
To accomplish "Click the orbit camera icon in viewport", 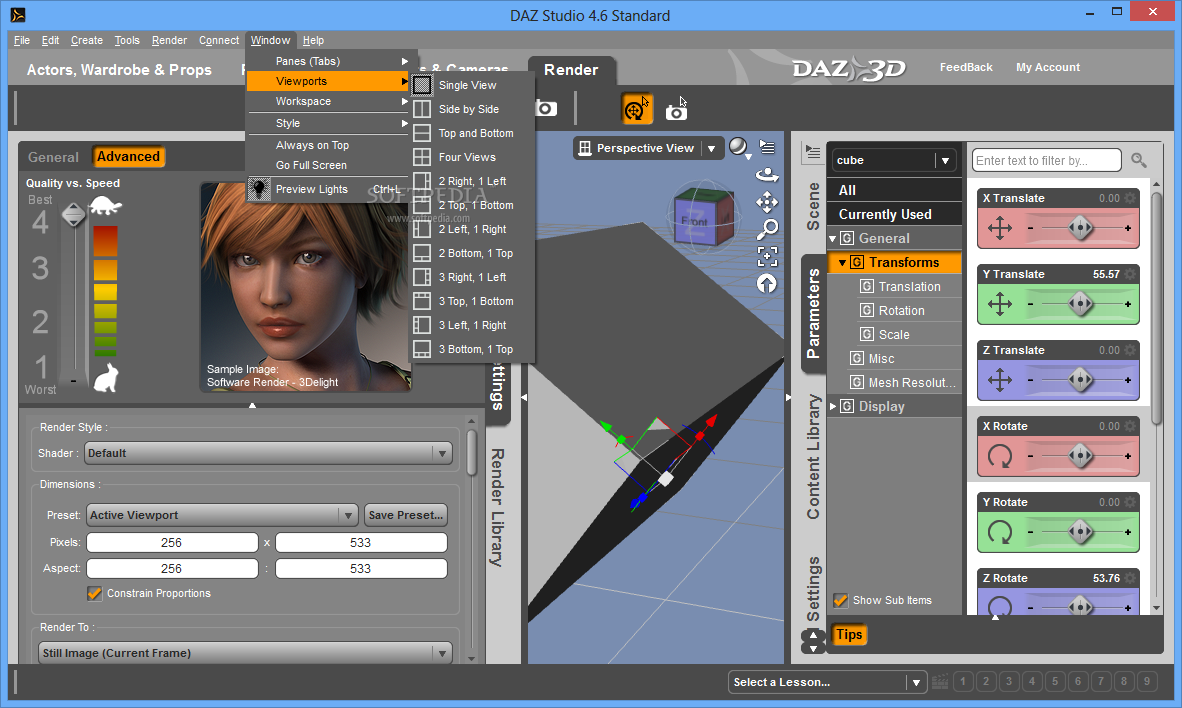I will coord(767,175).
